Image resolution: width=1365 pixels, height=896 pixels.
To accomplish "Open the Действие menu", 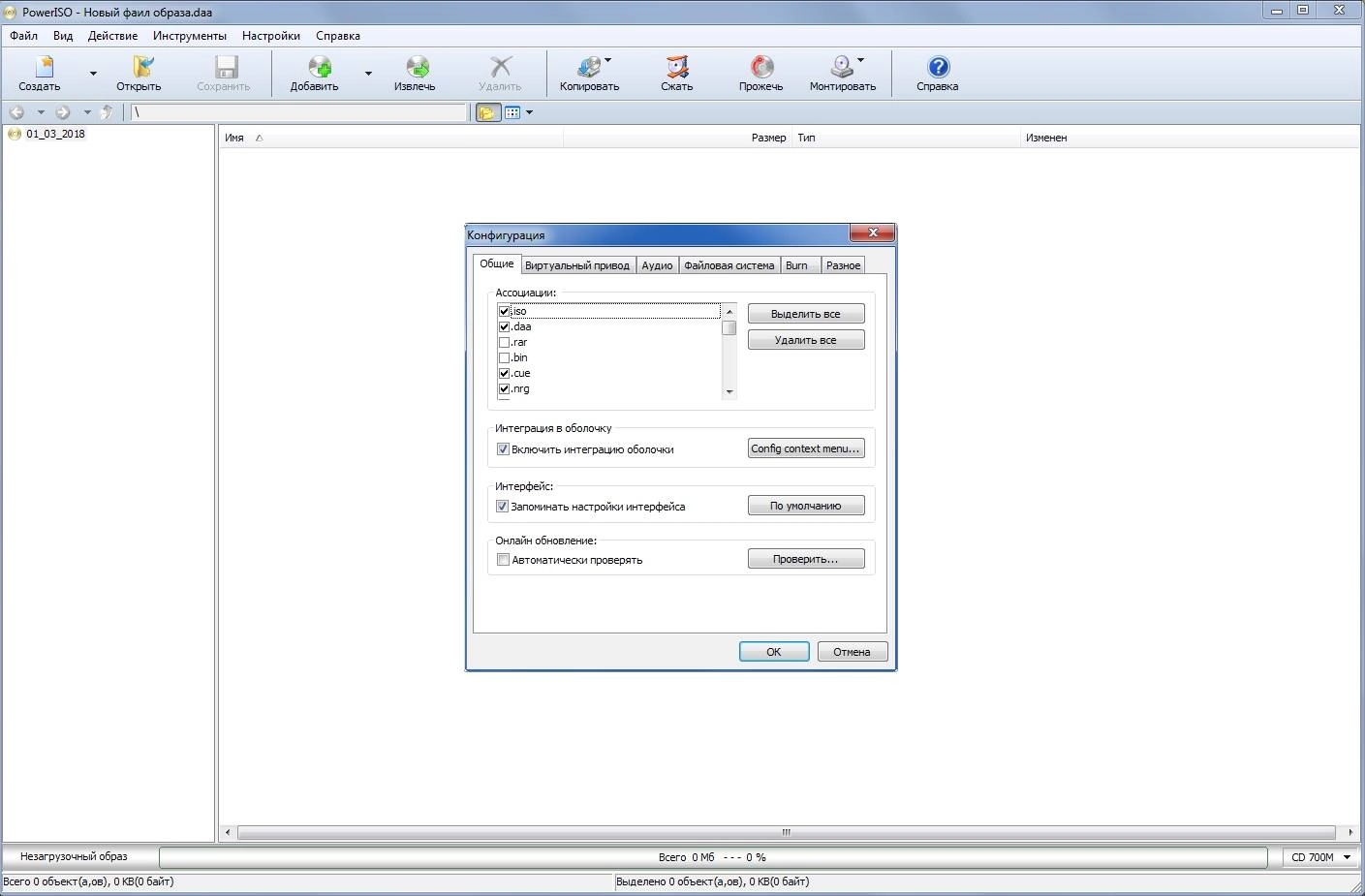I will point(112,36).
